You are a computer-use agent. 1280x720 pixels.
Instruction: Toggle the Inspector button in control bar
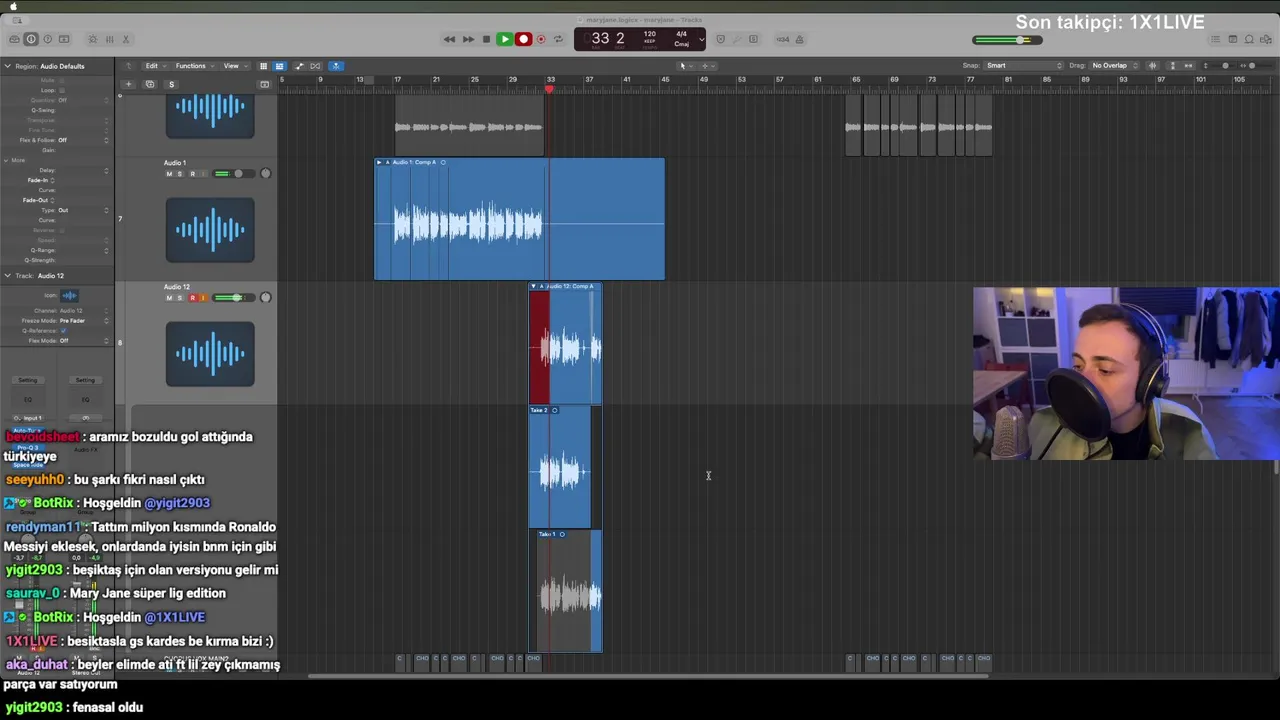[x=31, y=39]
